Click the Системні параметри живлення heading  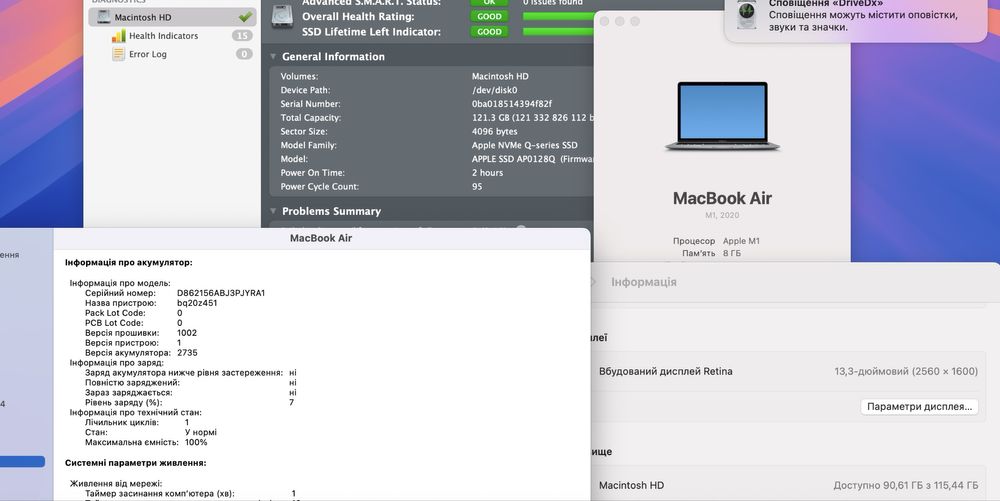tap(136, 463)
